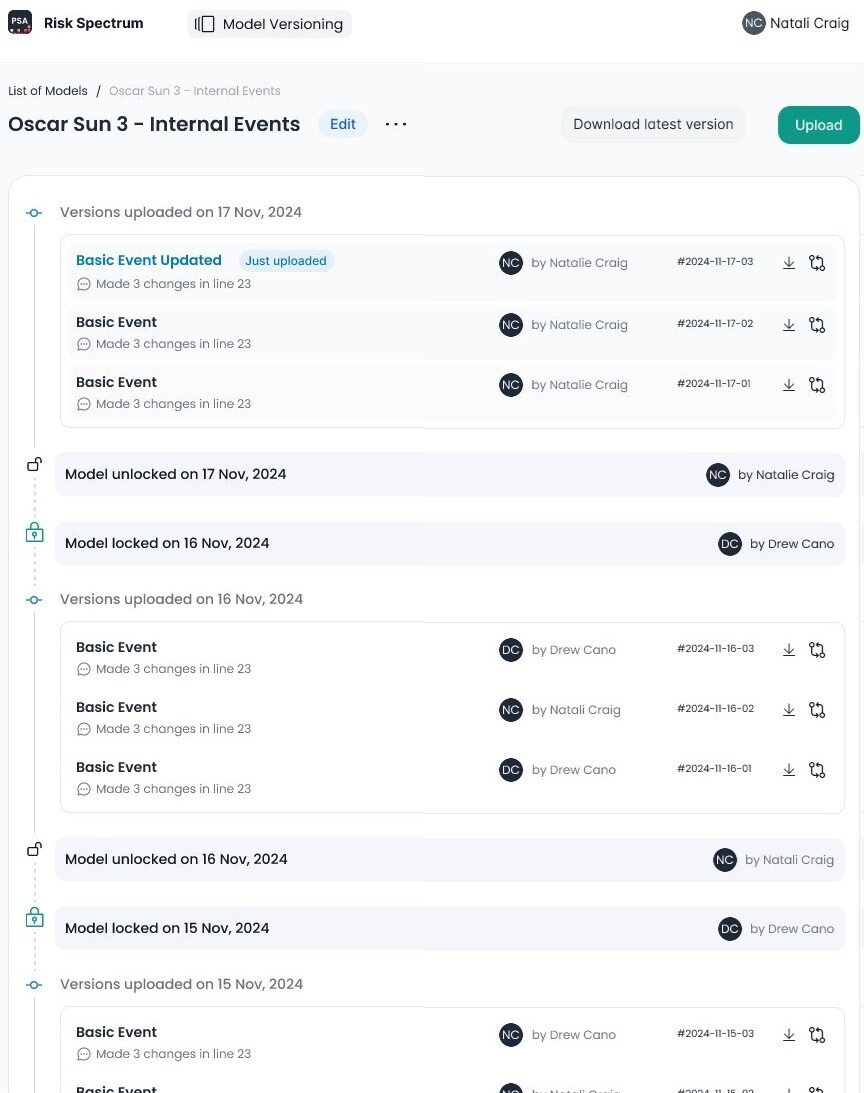Click compare icon for version #2024-11-17-01

tap(817, 385)
